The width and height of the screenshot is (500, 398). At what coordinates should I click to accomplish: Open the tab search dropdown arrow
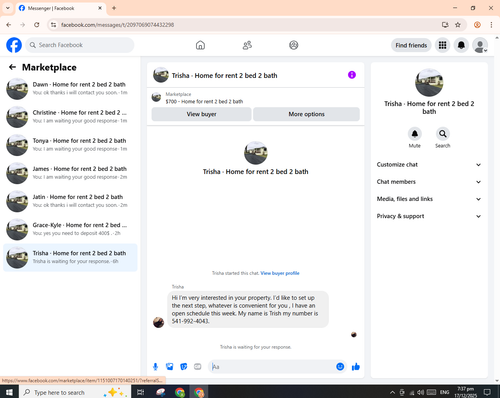pos(8,8)
